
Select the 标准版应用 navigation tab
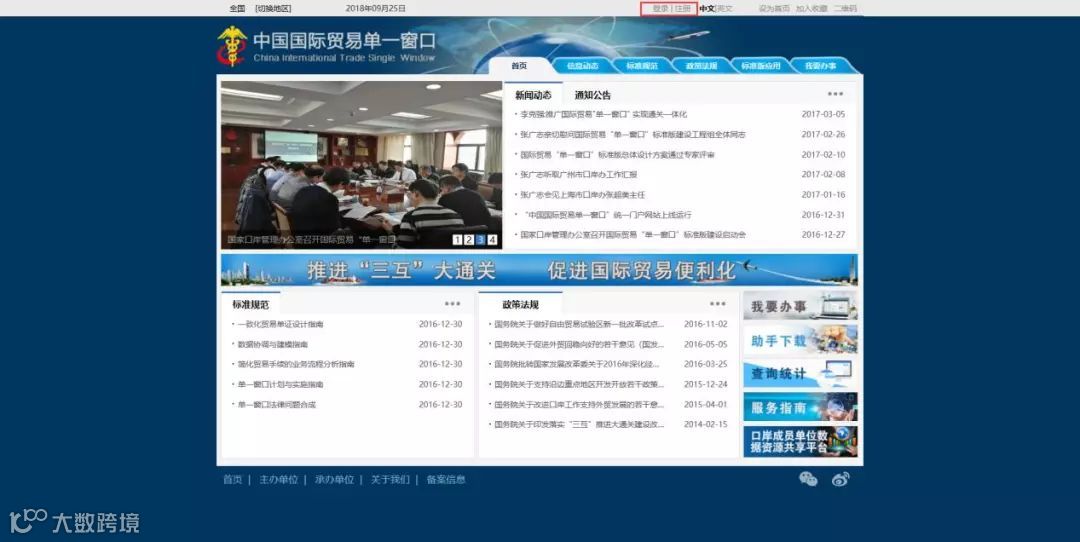point(760,65)
